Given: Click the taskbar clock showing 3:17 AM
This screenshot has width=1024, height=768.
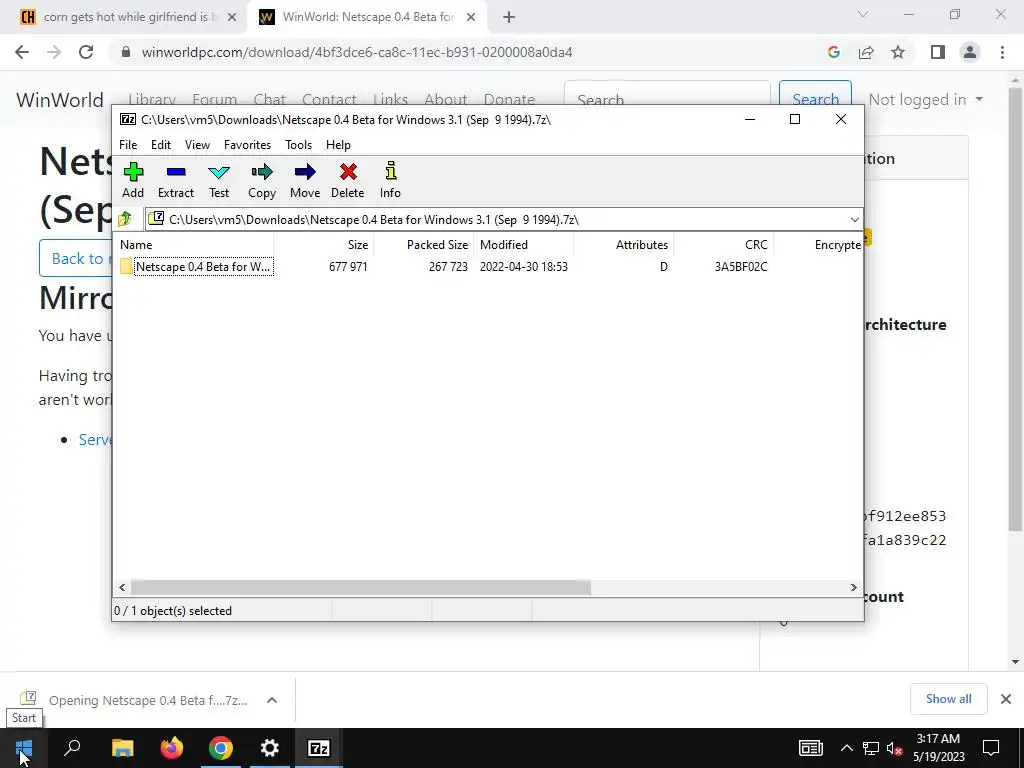Looking at the screenshot, I should [x=938, y=748].
